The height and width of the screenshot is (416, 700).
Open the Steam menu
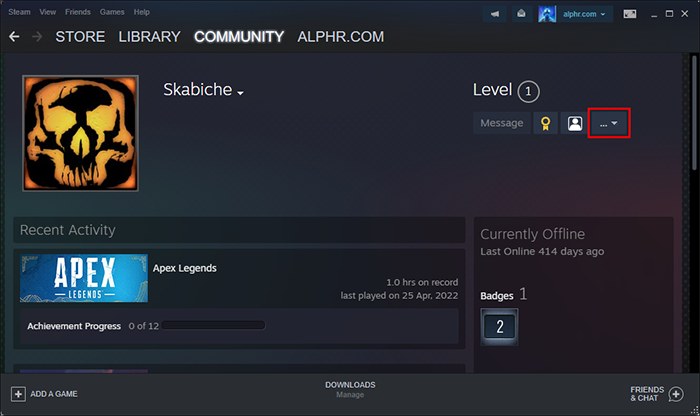[19, 12]
